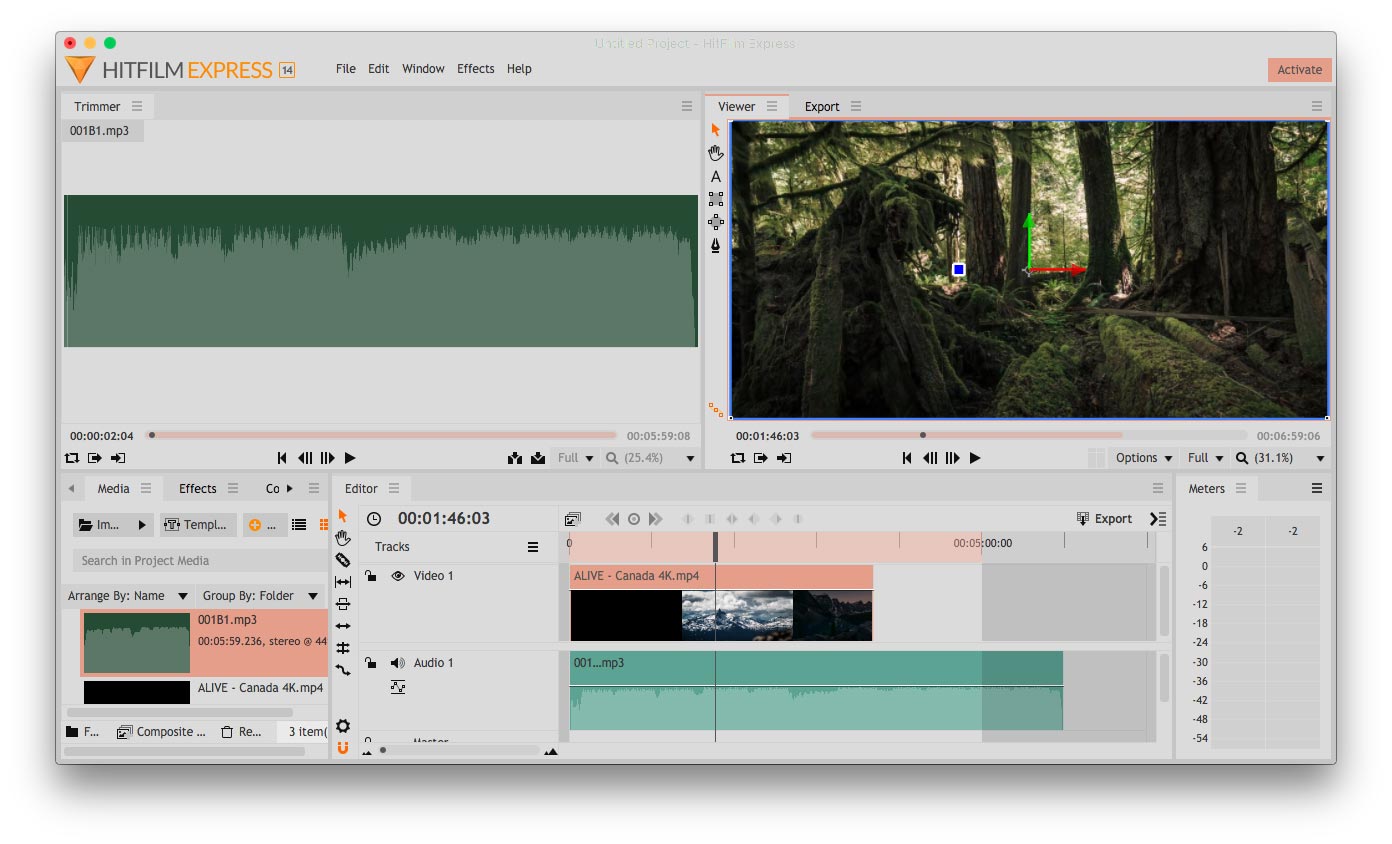Overlay trimmed clip onto timeline
This screenshot has width=1392, height=844.
[538, 458]
